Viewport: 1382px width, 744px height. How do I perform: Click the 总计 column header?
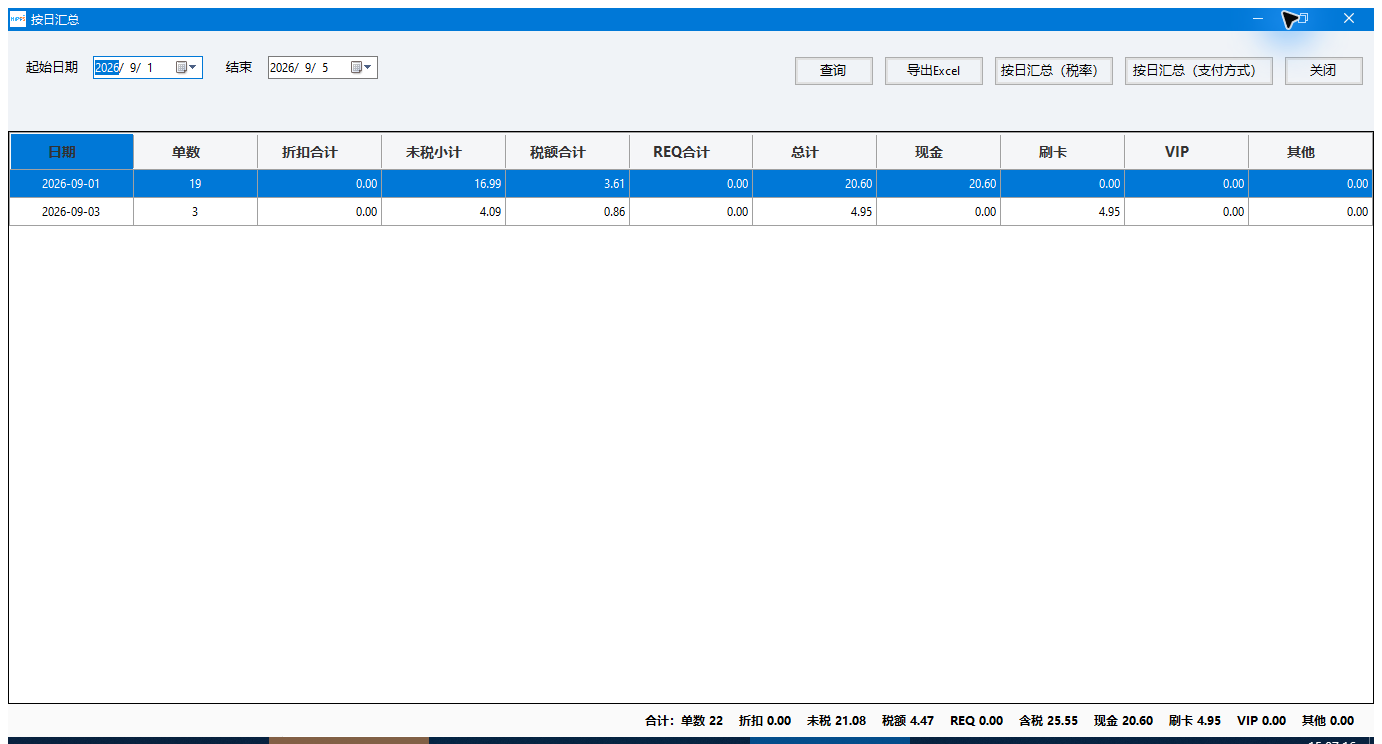[814, 152]
